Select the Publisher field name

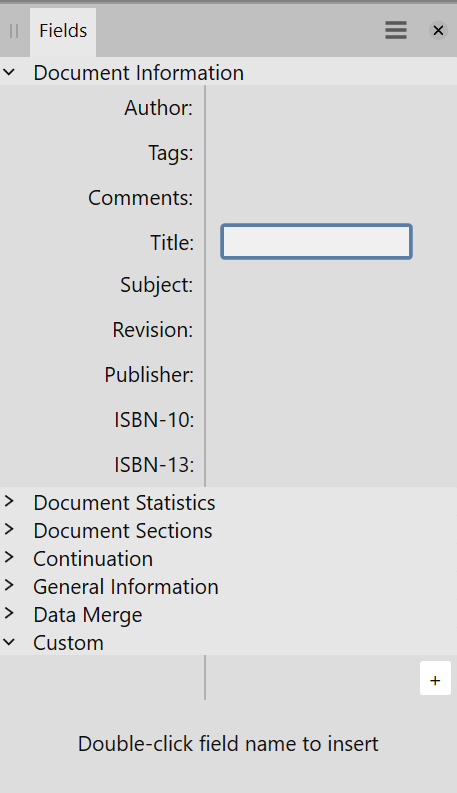(149, 375)
